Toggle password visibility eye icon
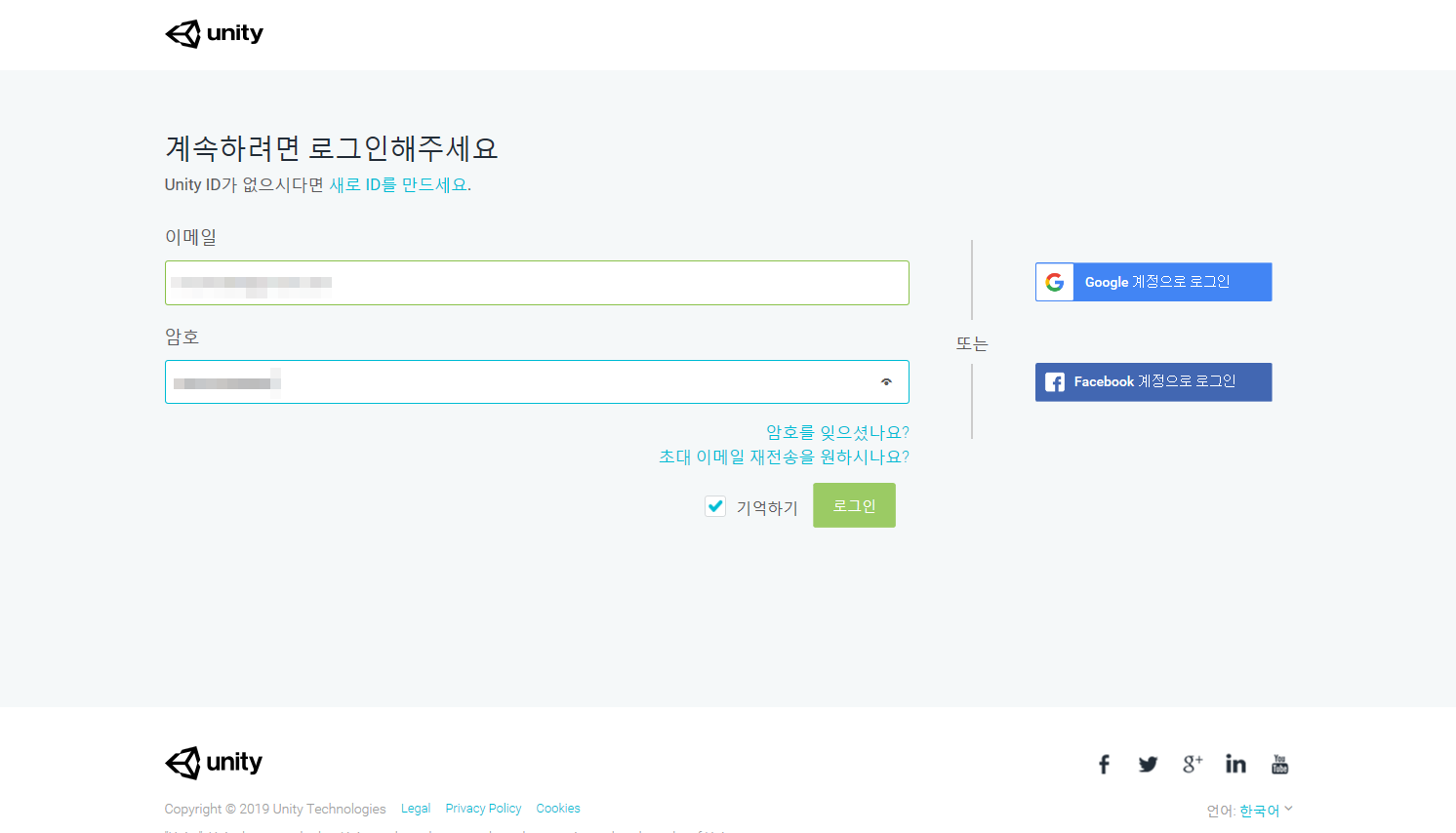Image resolution: width=1456 pixels, height=833 pixels. pos(886,382)
